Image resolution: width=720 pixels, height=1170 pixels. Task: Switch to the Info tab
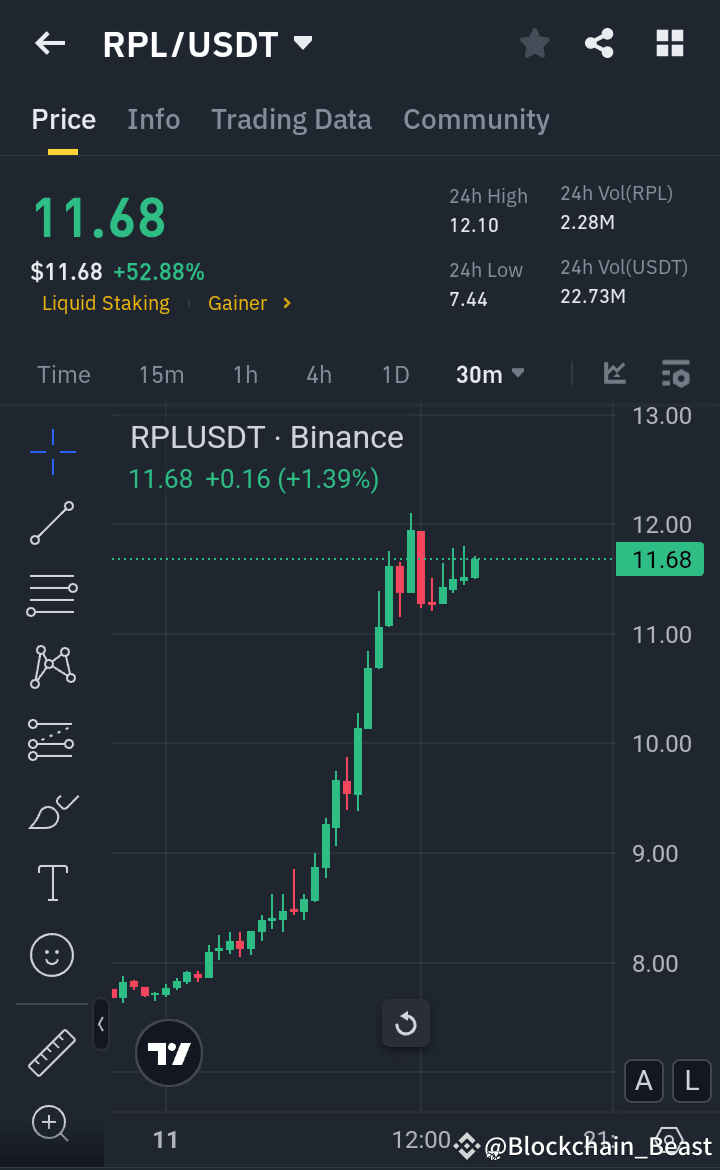[x=153, y=119]
